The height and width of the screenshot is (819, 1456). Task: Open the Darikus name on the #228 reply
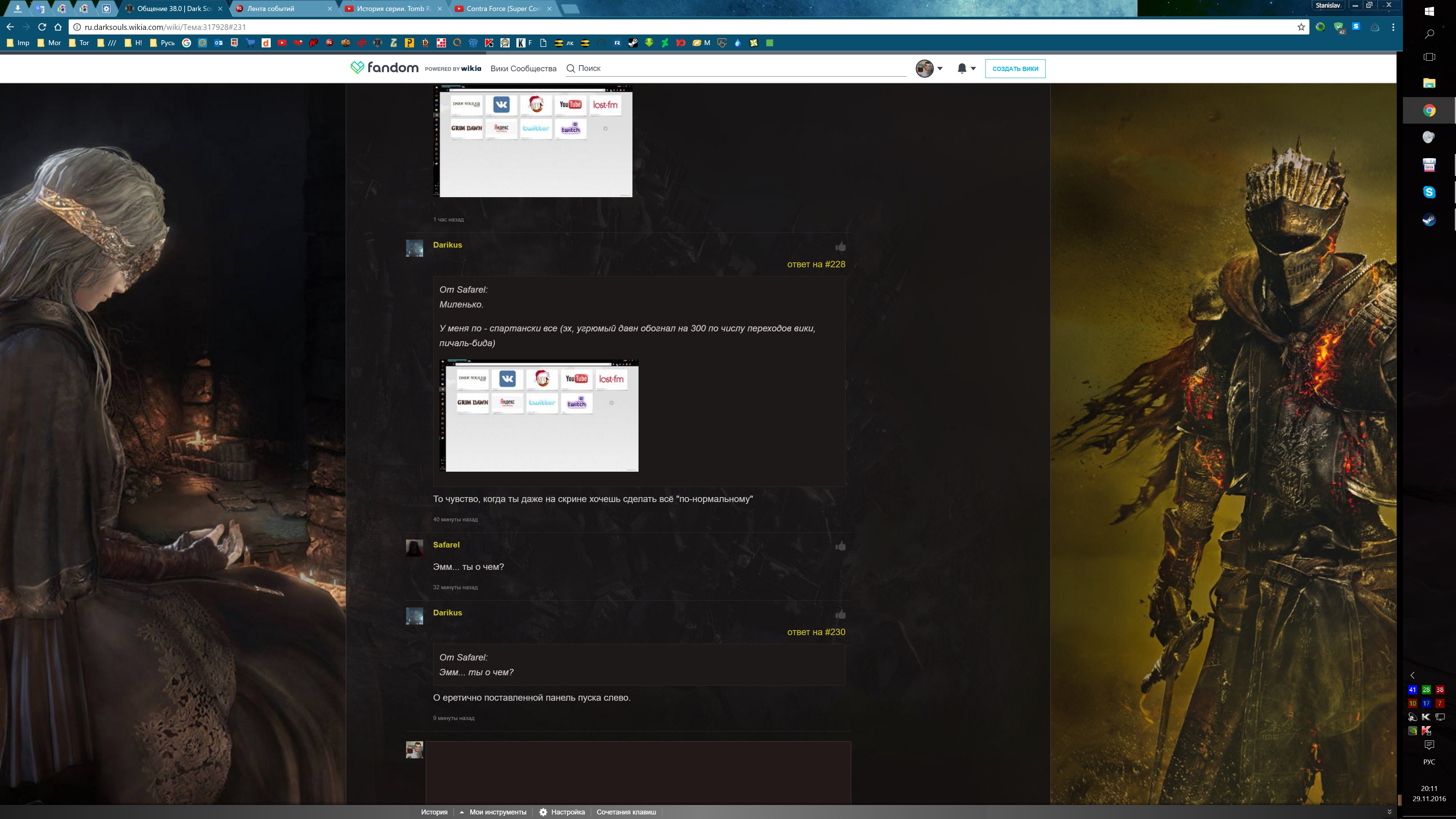coord(447,245)
